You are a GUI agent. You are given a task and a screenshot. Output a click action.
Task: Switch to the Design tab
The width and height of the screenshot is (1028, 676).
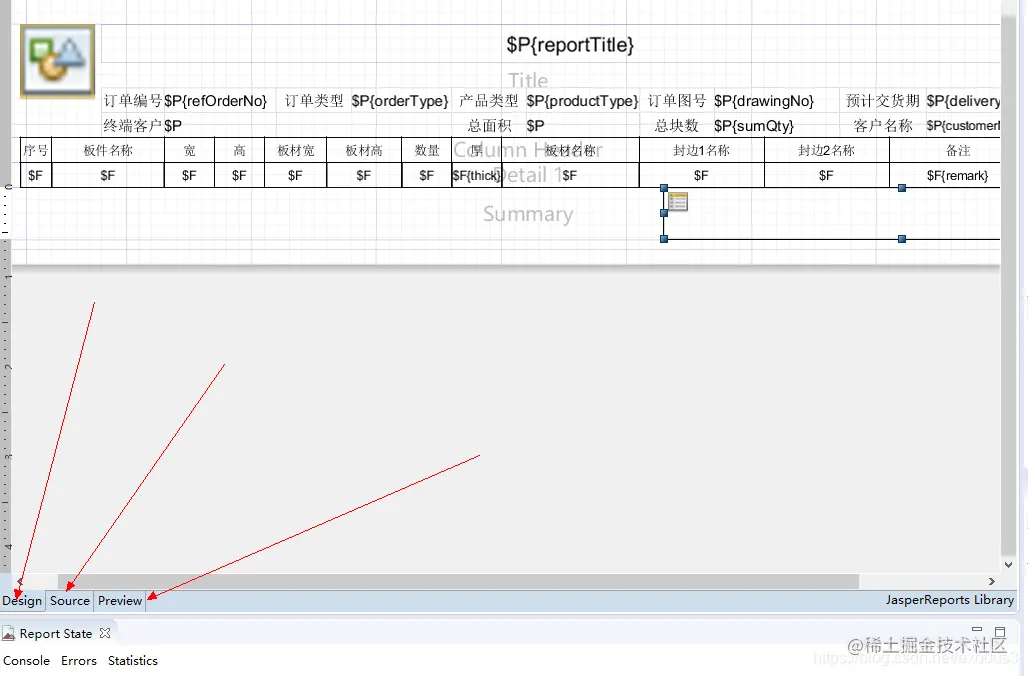(22, 601)
